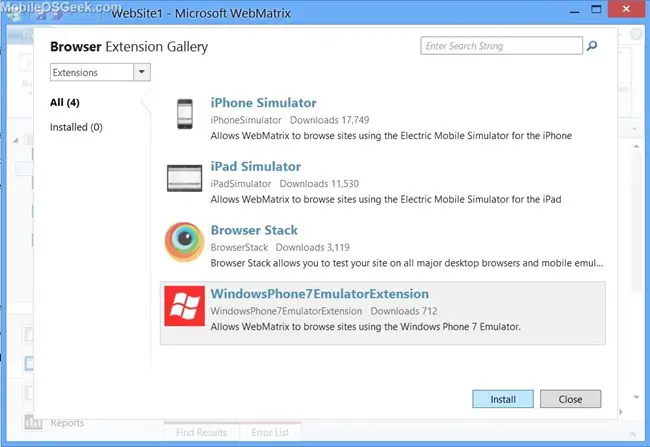This screenshot has height=447, width=650.
Task: Open the Extensions dropdown arrow
Action: click(x=142, y=72)
